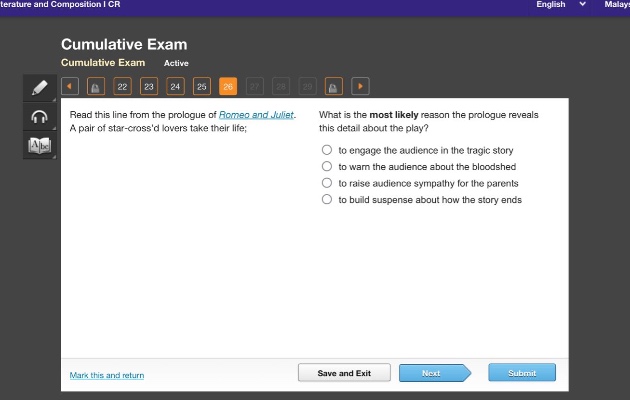Submit the exam with Submit button
Screen dimensions: 630x400
click(522, 373)
